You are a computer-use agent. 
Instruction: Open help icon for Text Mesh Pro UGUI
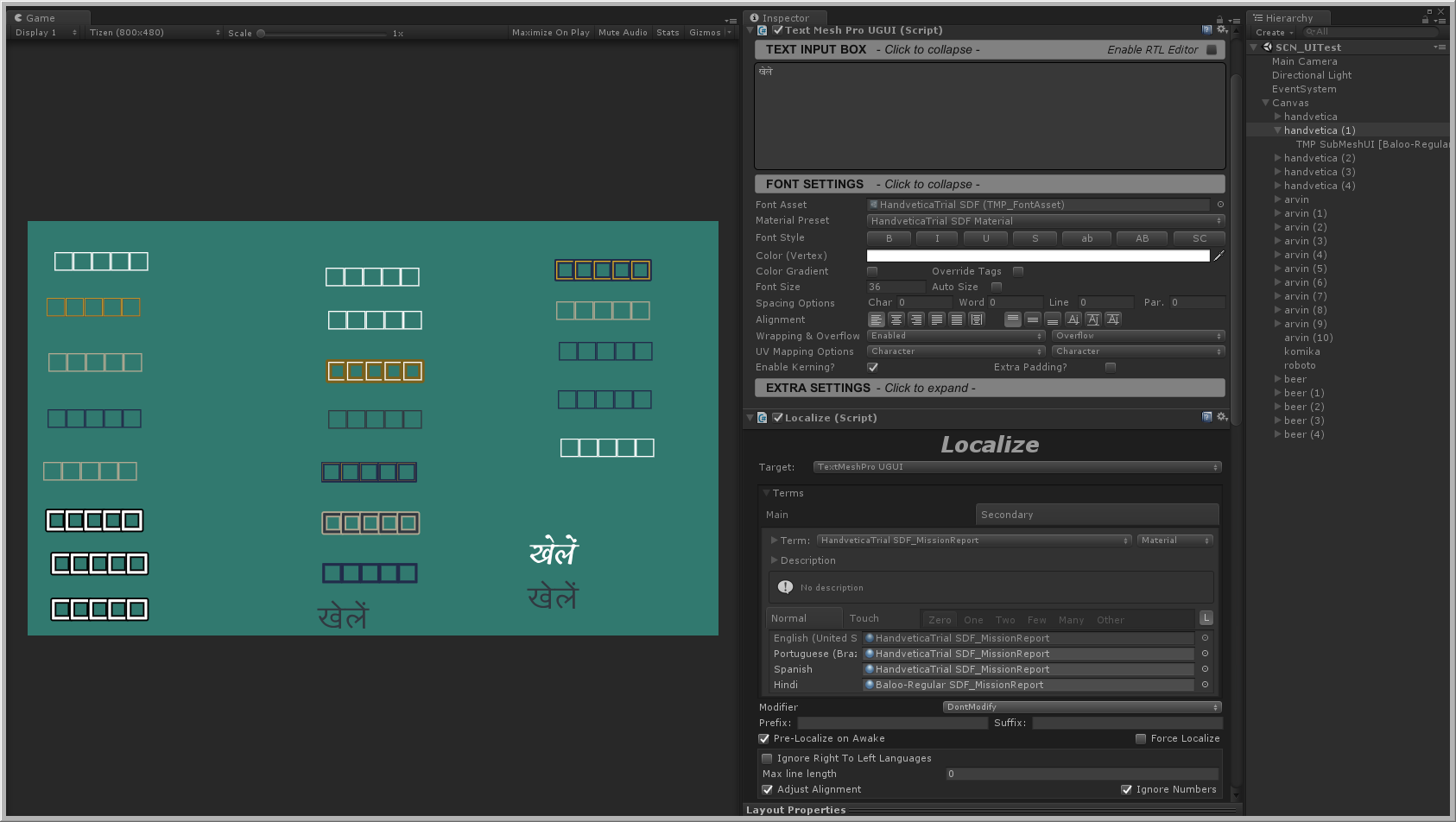point(1206,30)
